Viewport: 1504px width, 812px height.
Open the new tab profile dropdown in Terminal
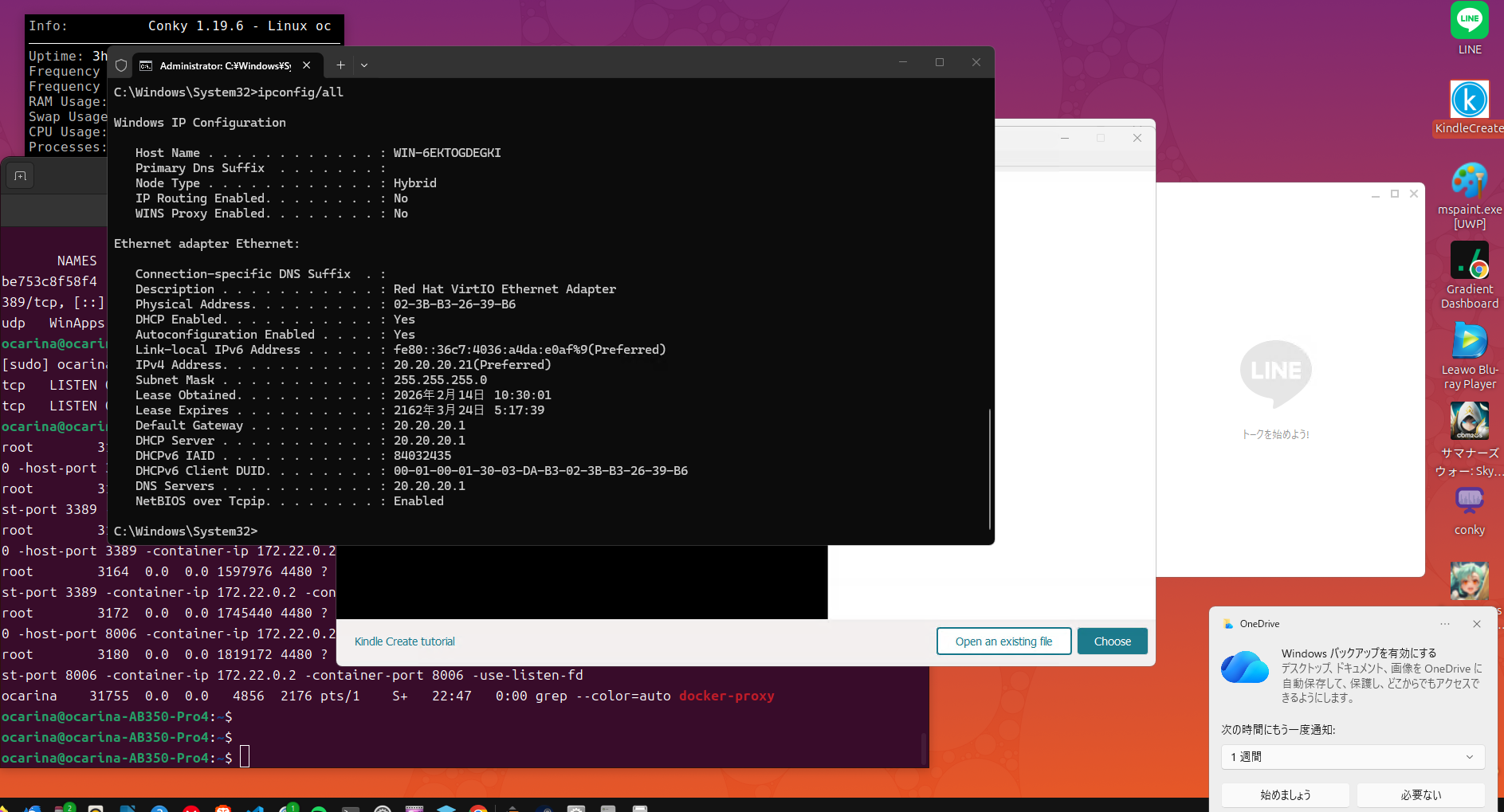[x=364, y=65]
